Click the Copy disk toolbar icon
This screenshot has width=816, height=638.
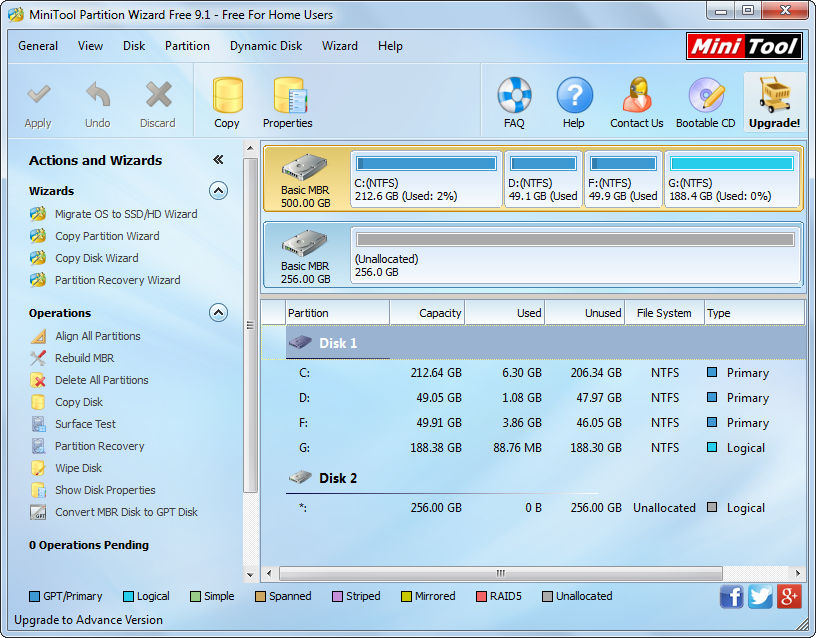point(227,95)
